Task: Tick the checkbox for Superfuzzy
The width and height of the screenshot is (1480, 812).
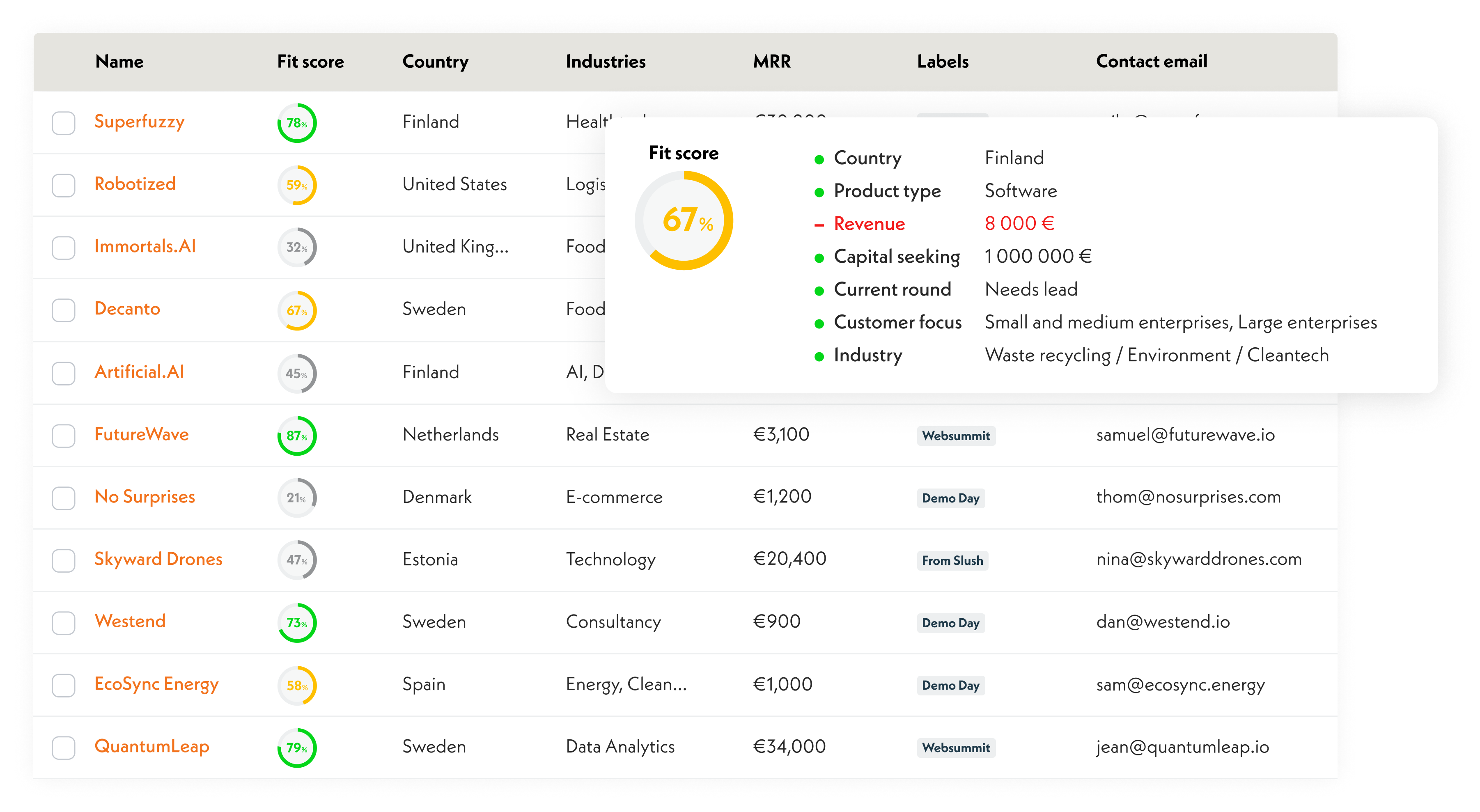Action: coord(64,123)
